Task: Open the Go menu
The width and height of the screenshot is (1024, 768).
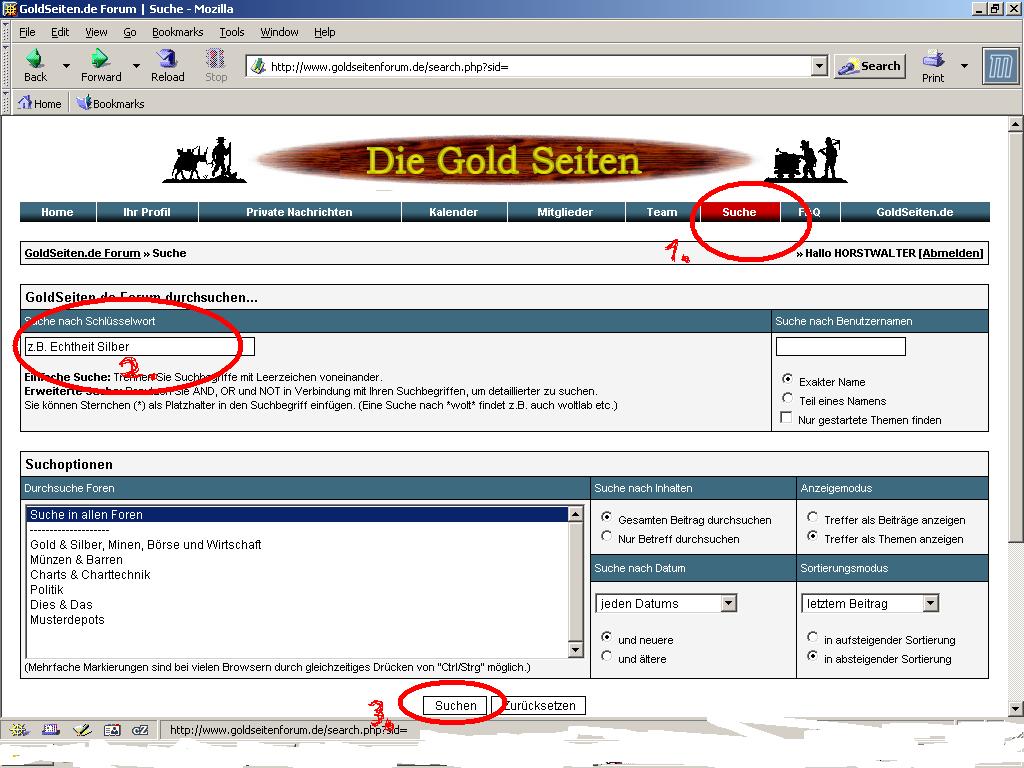Action: pos(130,32)
